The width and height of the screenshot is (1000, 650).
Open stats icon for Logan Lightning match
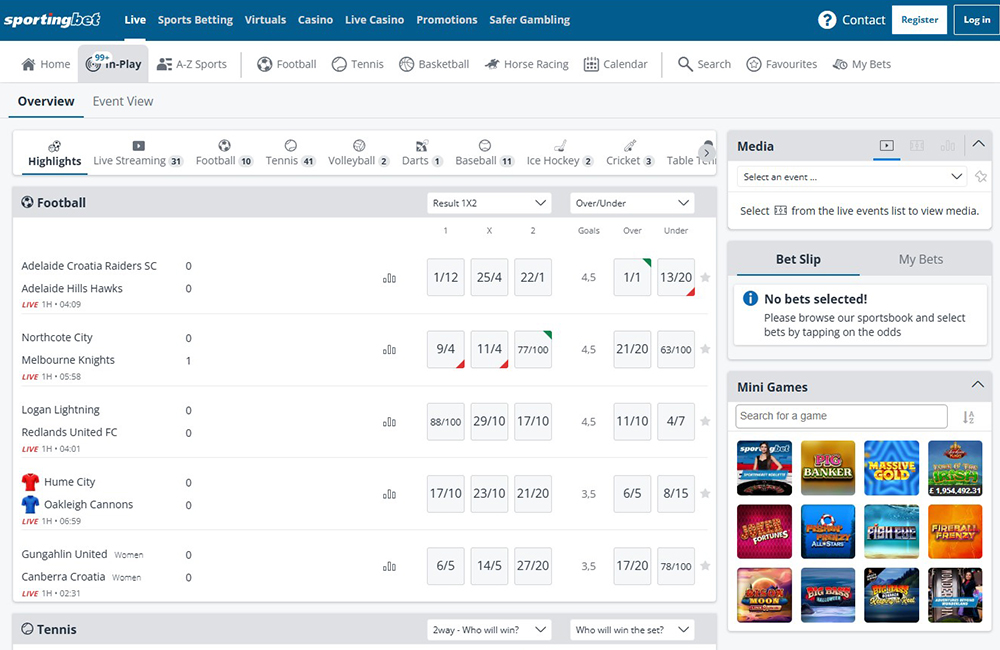tap(389, 422)
